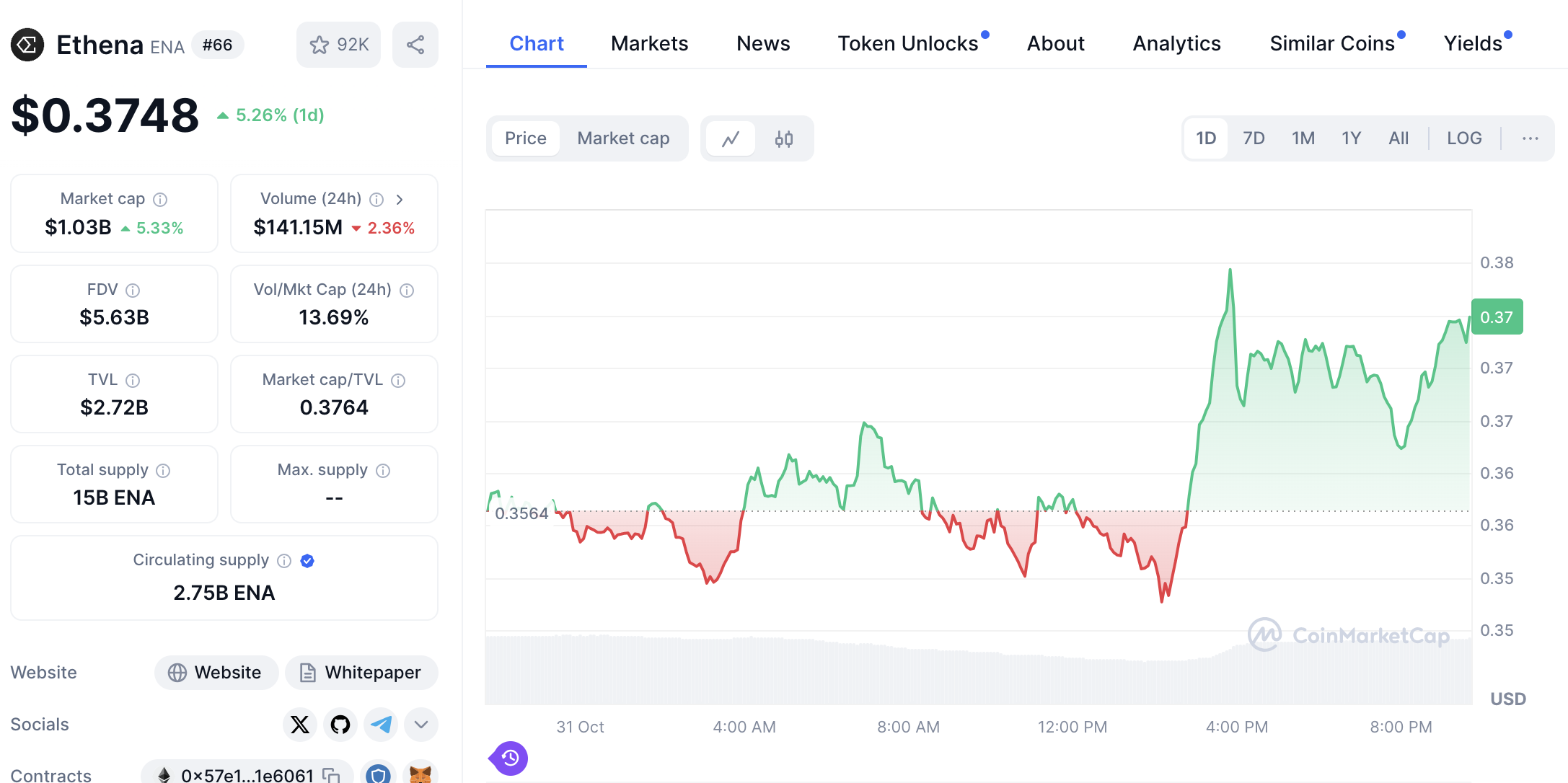Add token to MetaMask fox icon
This screenshot has width=1568, height=783.
coord(420,774)
